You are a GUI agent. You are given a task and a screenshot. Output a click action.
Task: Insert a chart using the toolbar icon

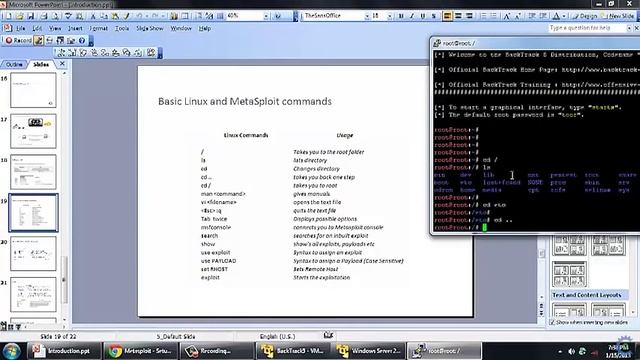click(174, 16)
